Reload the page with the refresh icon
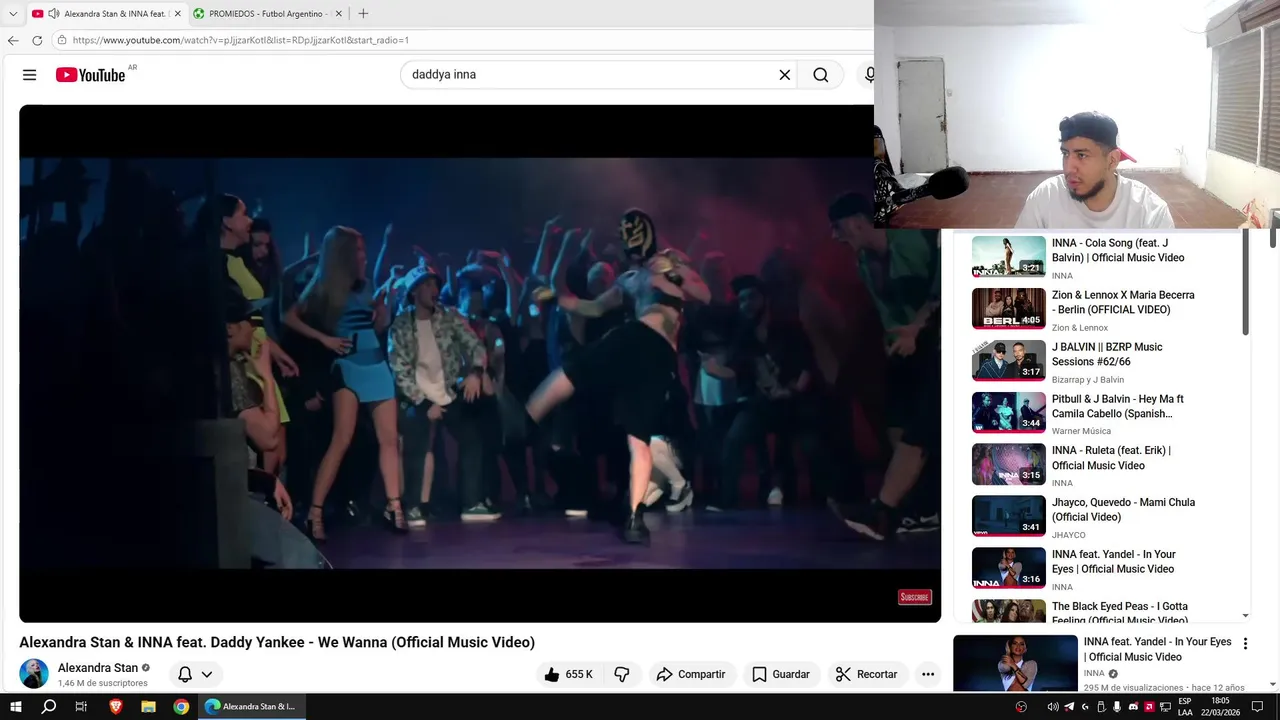Viewport: 1280px width, 720px height. tap(37, 40)
